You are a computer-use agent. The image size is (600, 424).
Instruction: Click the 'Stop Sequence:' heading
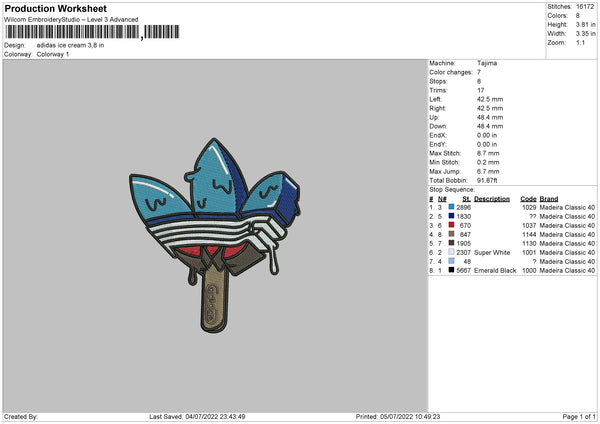(x=452, y=190)
